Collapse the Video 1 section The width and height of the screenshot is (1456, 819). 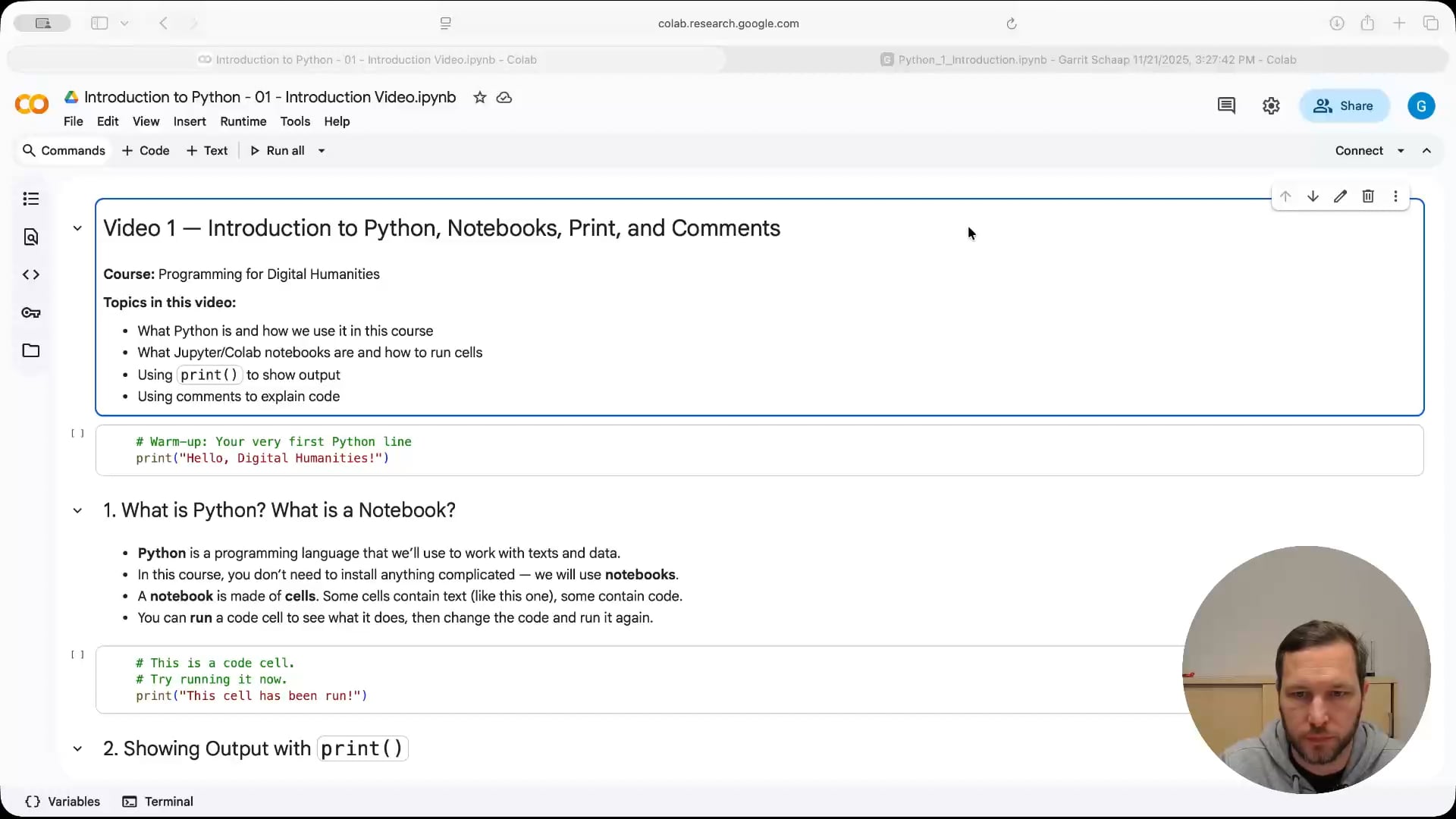(x=77, y=228)
